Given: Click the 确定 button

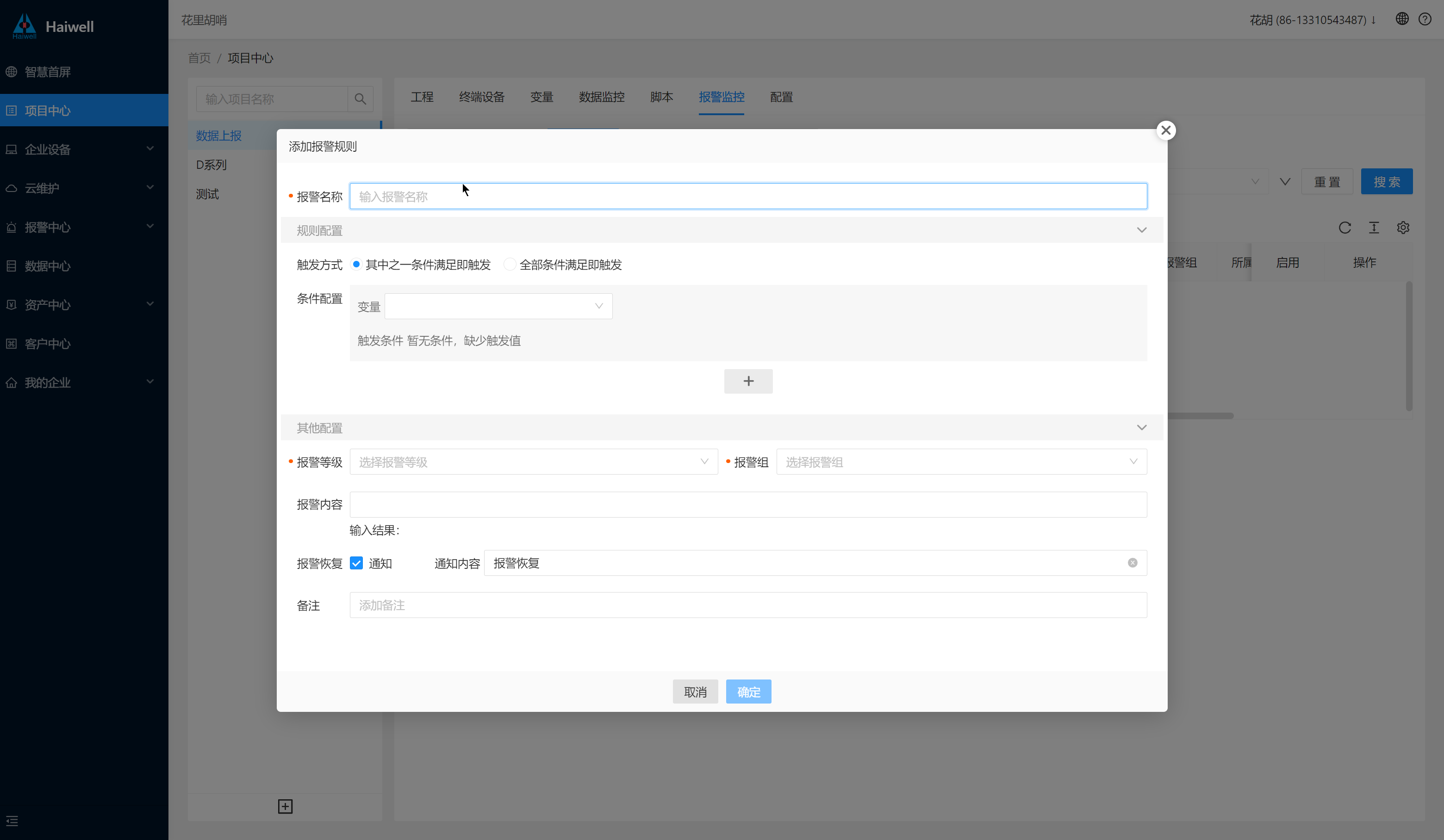Looking at the screenshot, I should point(748,692).
